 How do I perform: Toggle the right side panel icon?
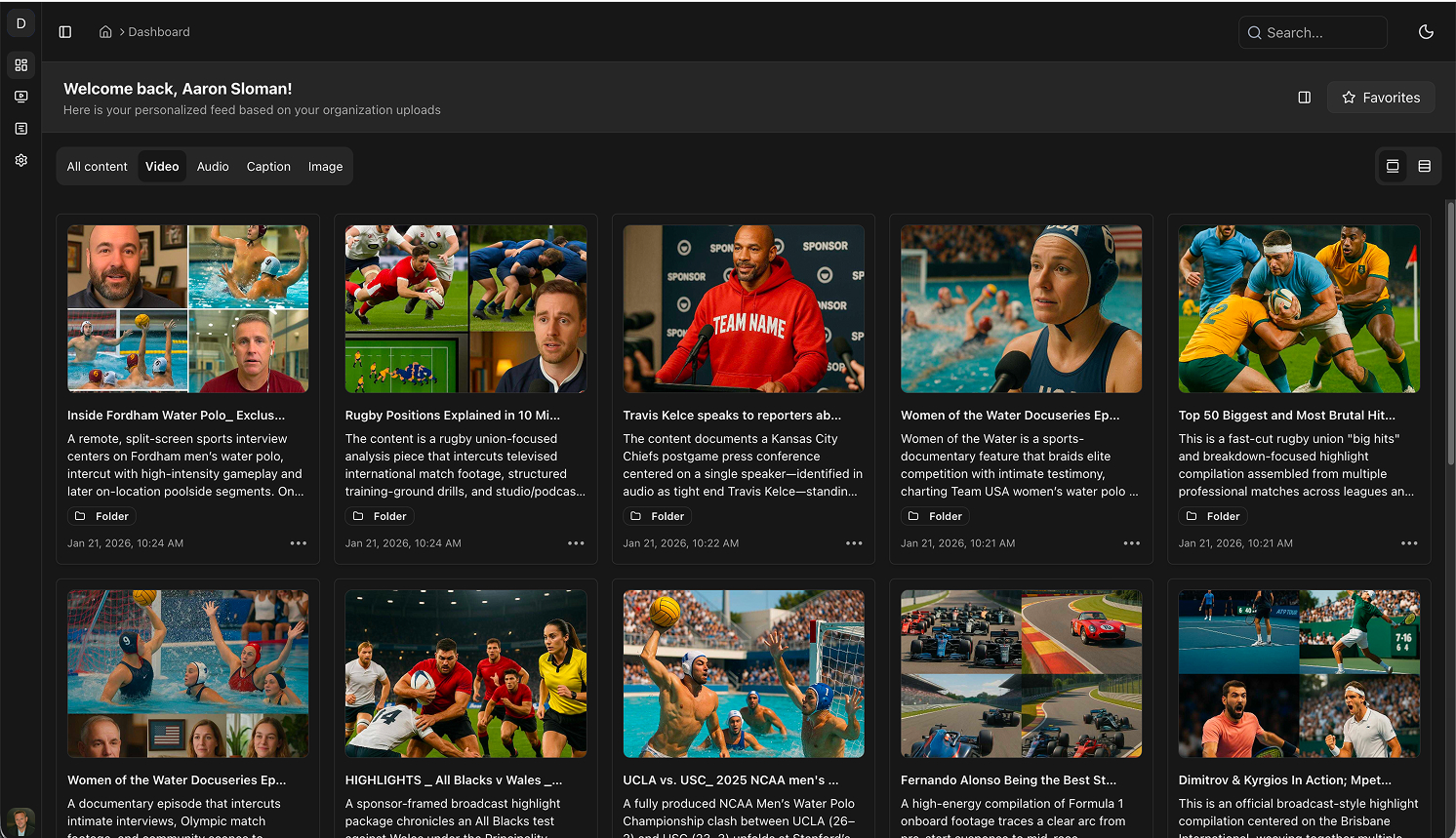point(1304,98)
